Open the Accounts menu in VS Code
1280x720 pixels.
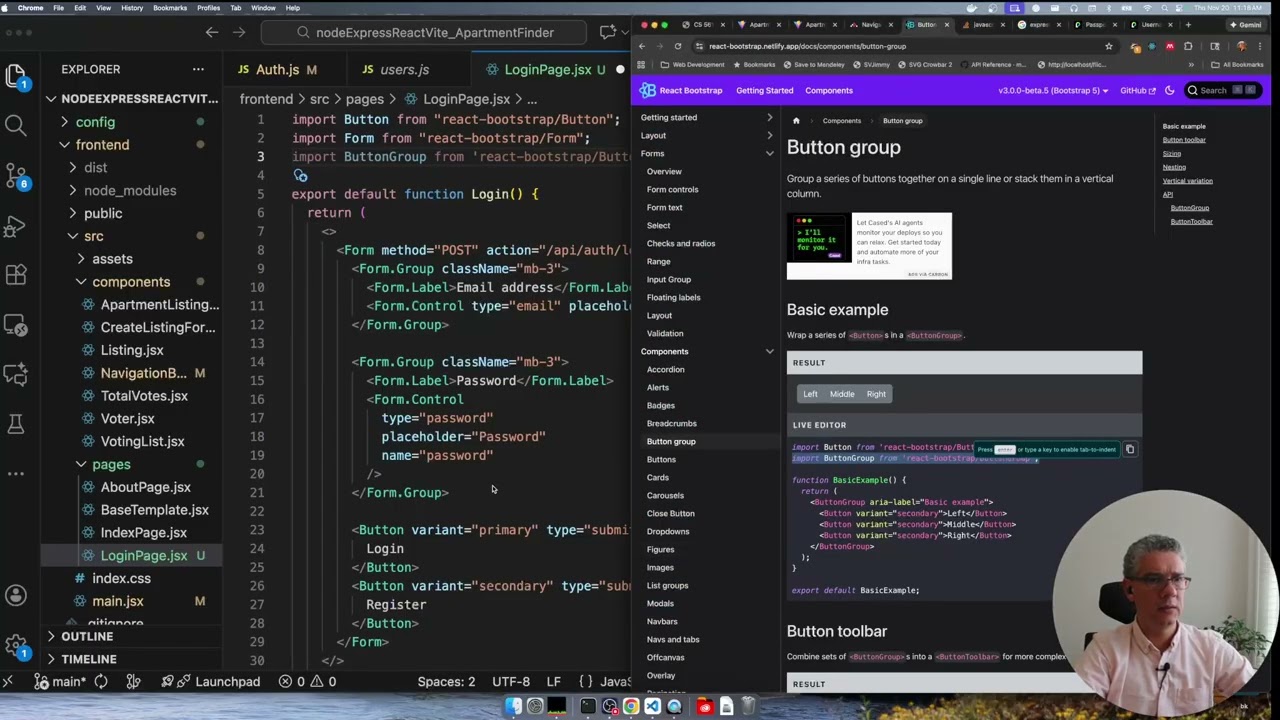pyautogui.click(x=15, y=595)
